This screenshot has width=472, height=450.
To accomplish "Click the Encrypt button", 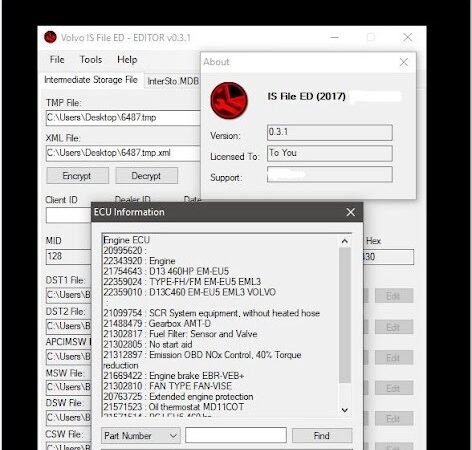I will (x=77, y=176).
